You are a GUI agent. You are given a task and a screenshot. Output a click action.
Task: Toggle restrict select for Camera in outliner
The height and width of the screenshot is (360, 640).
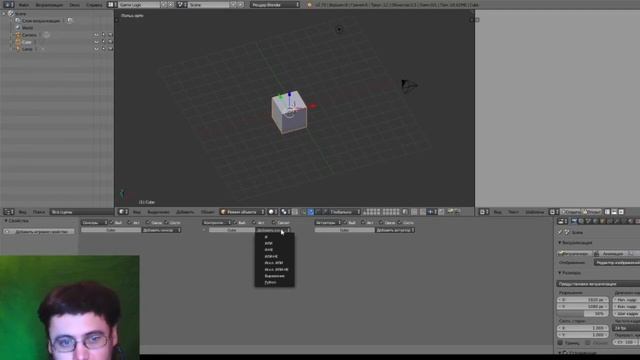[x=103, y=35]
